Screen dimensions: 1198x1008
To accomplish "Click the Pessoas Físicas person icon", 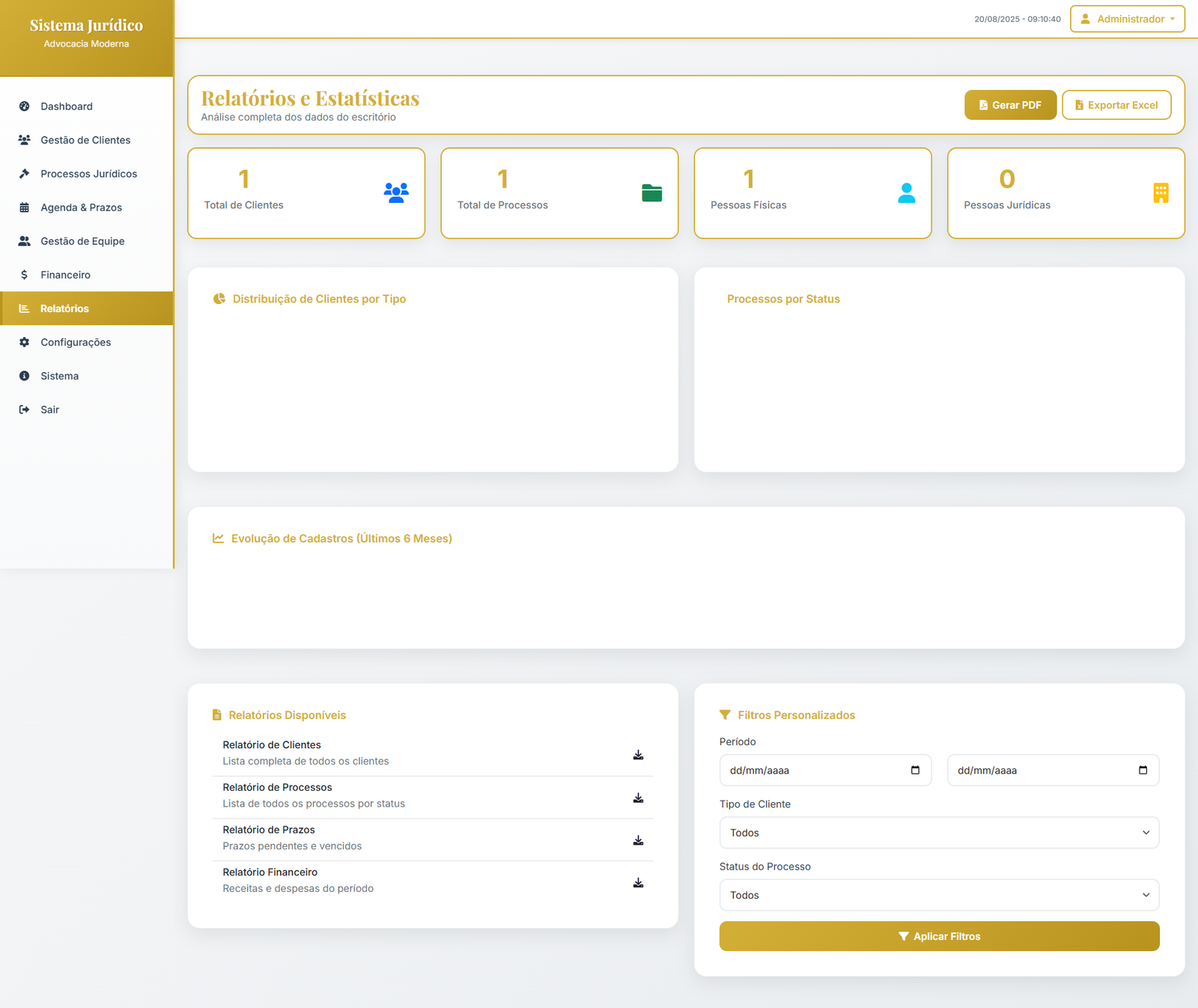I will (906, 193).
